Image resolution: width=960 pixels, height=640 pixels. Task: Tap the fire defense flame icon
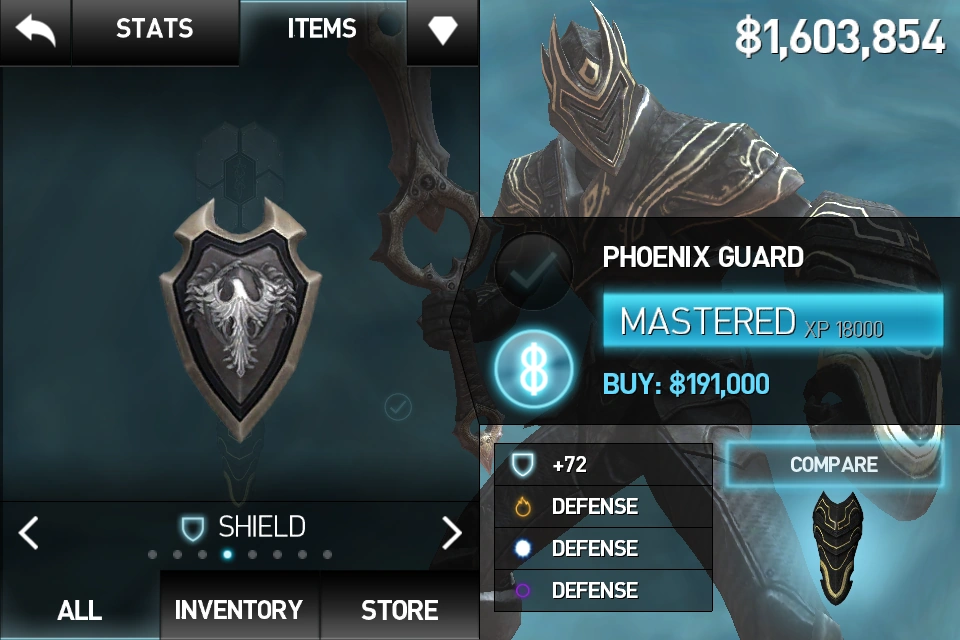(522, 506)
